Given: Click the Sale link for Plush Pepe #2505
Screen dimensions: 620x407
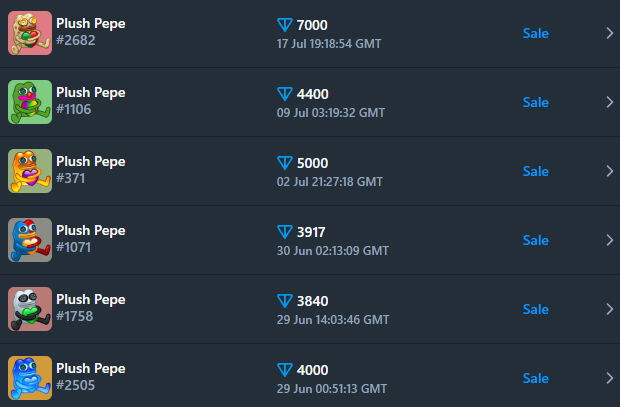Looking at the screenshot, I should pos(535,378).
